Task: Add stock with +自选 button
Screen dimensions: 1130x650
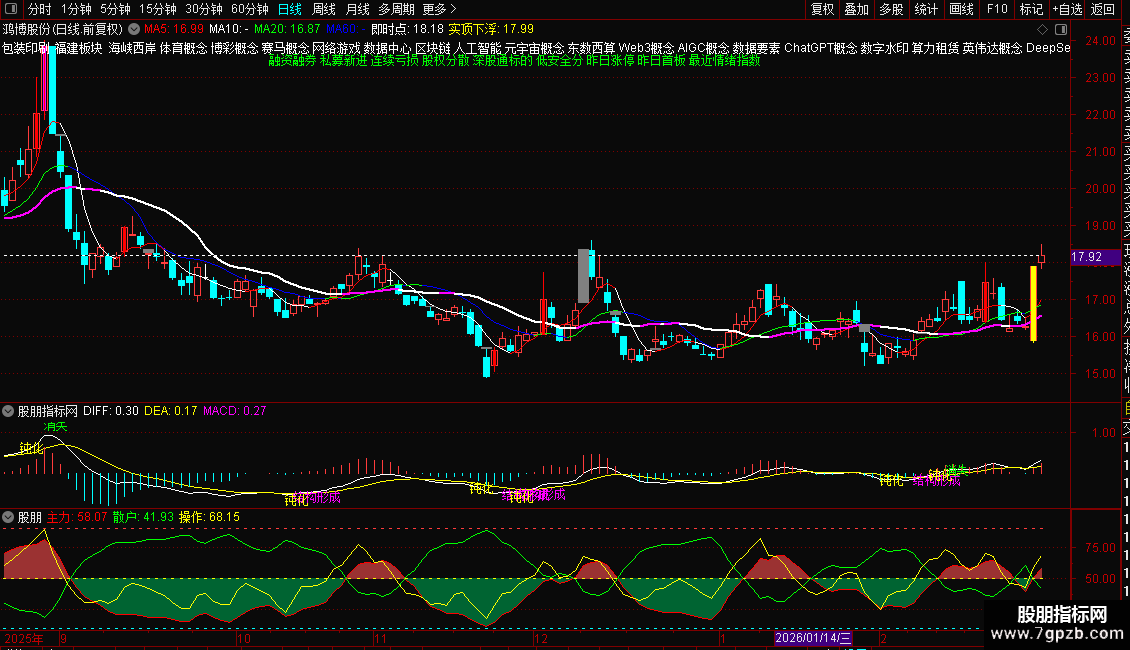Action: (x=1066, y=9)
